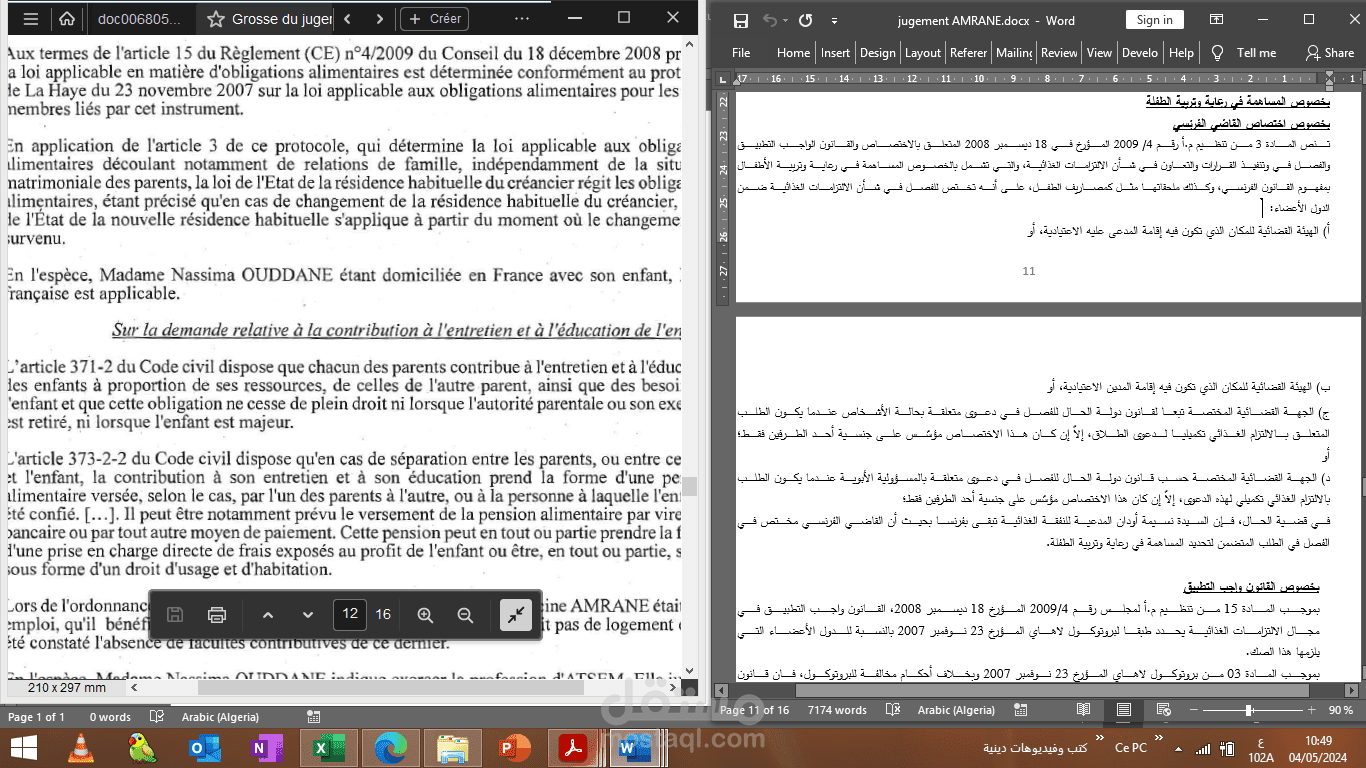Switch to Web Layout view
1366x768 pixels.
(x=1165, y=710)
